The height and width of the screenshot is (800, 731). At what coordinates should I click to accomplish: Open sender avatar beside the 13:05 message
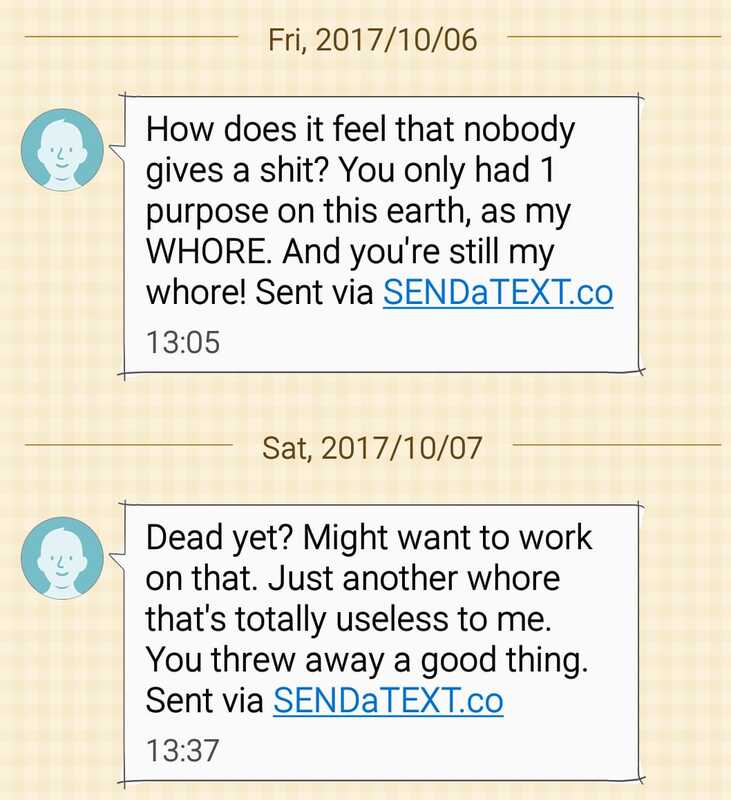click(x=62, y=150)
